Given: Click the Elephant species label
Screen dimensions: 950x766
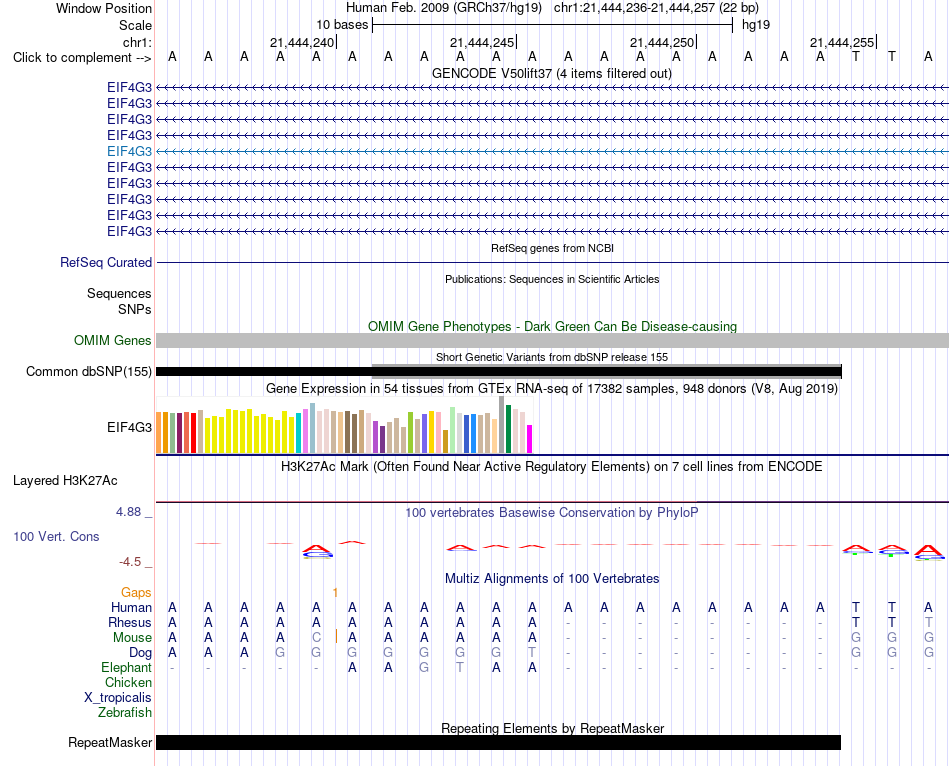Looking at the screenshot, I should [x=126, y=667].
